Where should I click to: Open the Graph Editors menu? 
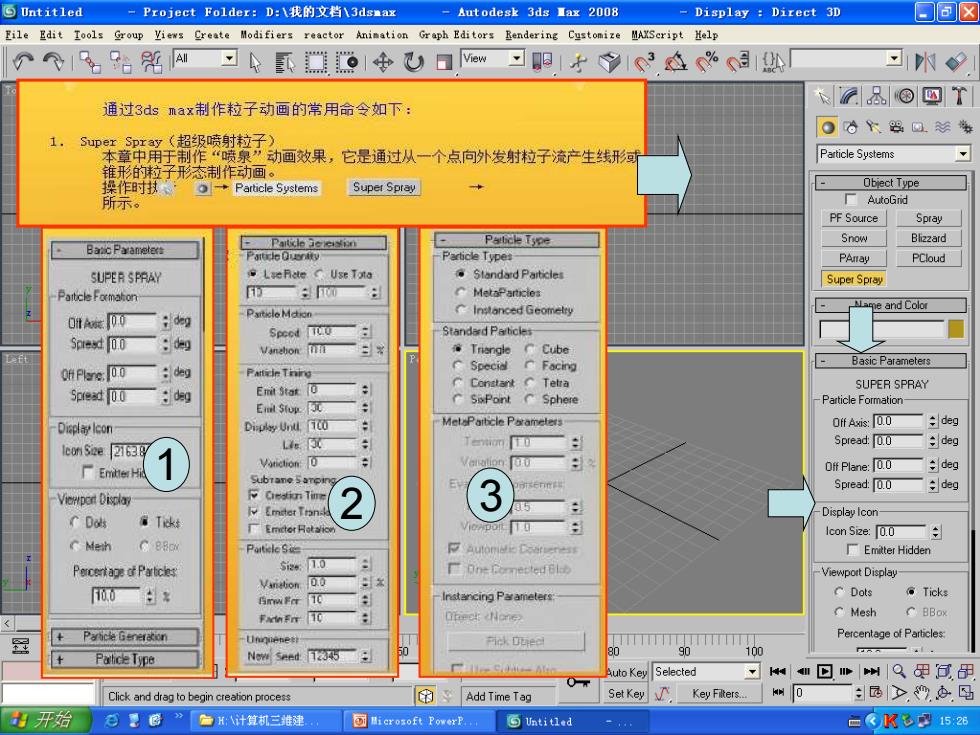click(x=456, y=34)
